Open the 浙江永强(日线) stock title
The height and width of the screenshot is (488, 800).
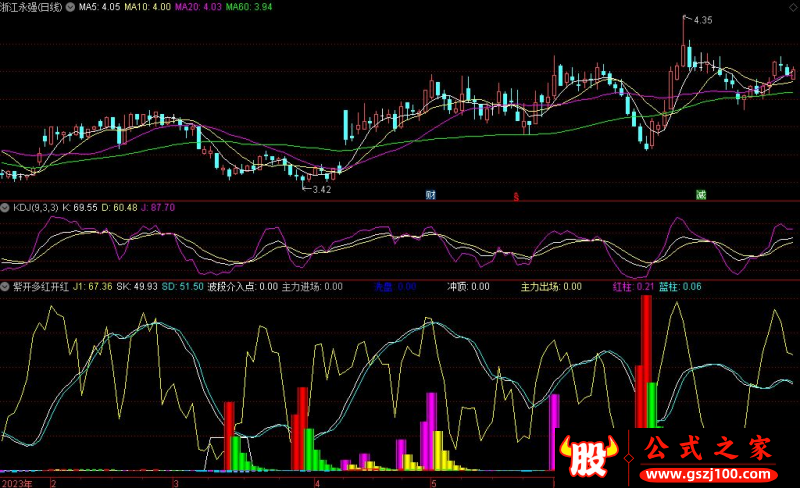tap(38, 7)
